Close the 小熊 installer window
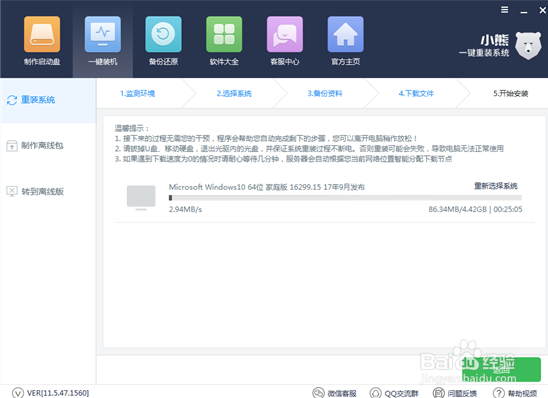Screen dimensions: 548x398 [542, 10]
